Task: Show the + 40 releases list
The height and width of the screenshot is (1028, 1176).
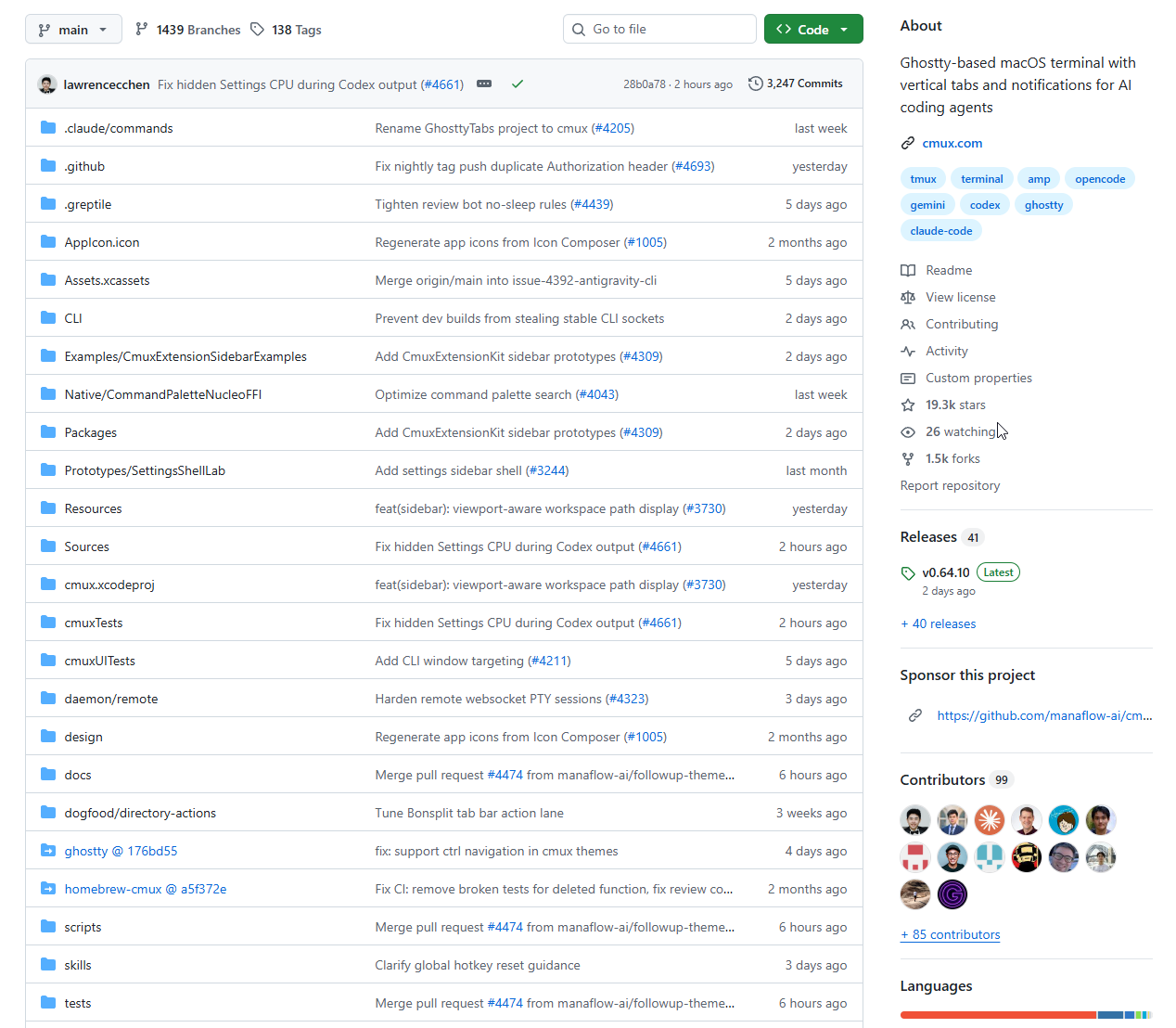Action: 939,623
